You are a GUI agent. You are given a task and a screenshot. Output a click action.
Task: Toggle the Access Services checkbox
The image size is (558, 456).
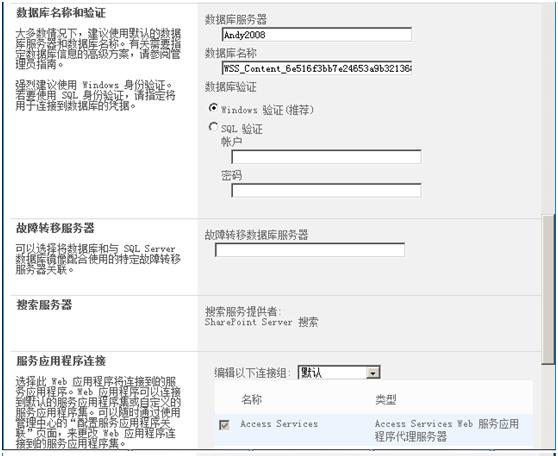click(x=224, y=425)
